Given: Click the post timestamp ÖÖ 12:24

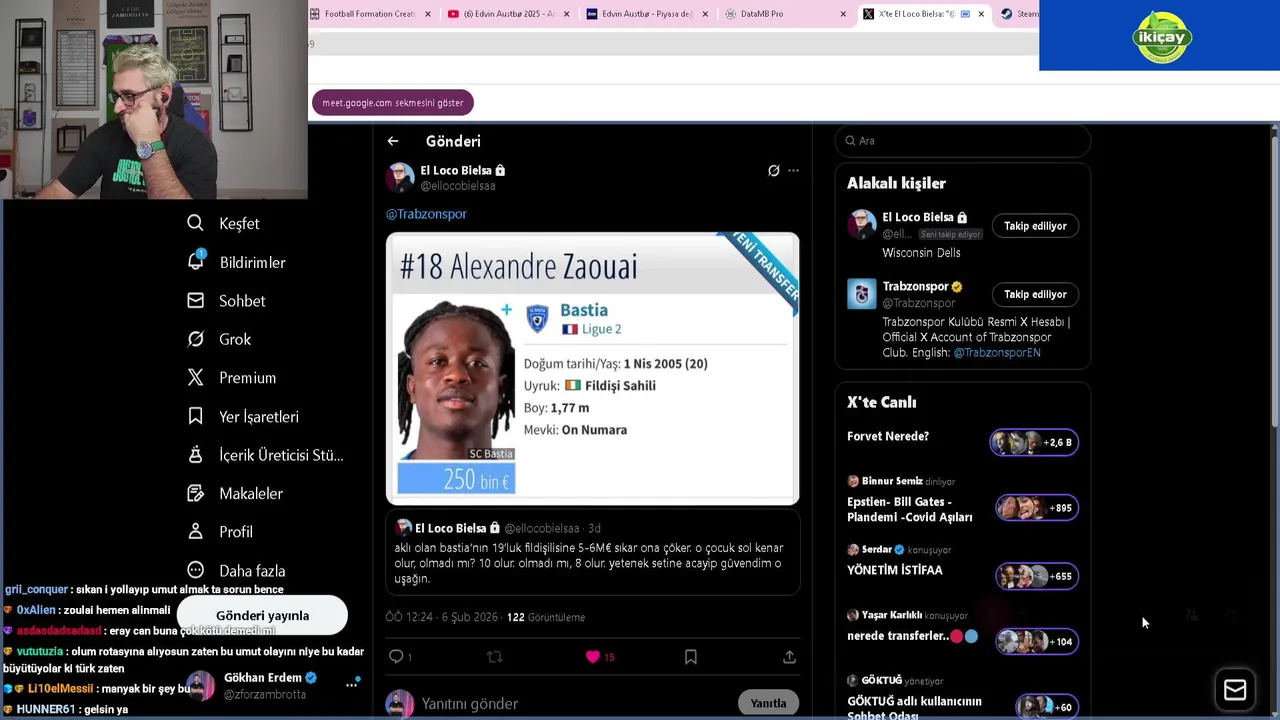Looking at the screenshot, I should (441, 618).
